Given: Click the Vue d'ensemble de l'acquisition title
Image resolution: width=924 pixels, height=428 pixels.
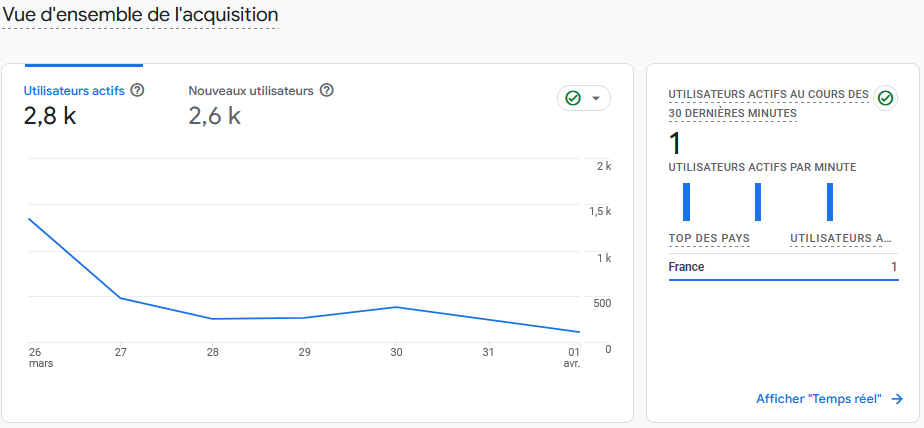Looking at the screenshot, I should pos(141,15).
